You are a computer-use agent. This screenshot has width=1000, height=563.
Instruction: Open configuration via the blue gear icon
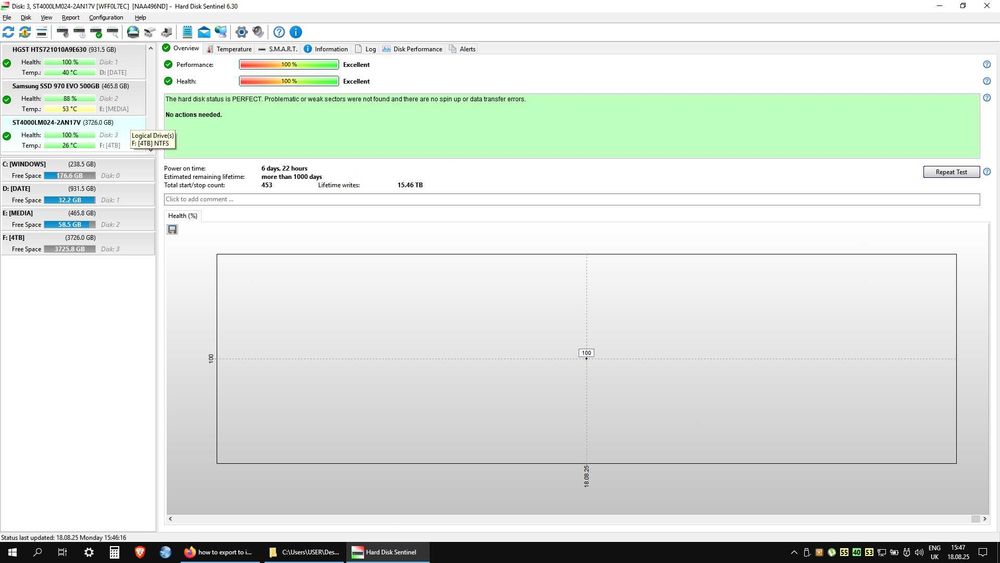click(242, 32)
